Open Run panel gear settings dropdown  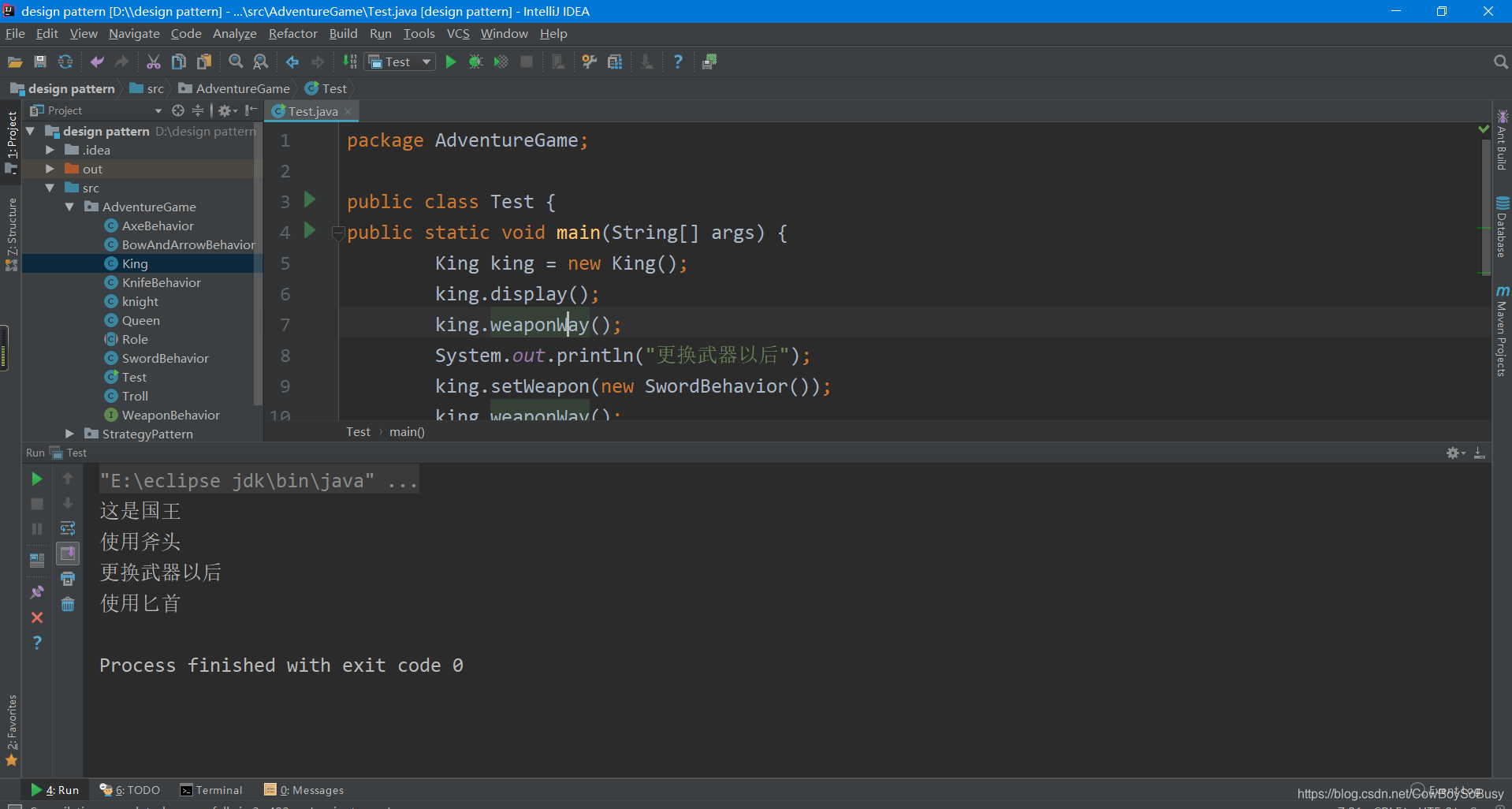coord(1455,453)
